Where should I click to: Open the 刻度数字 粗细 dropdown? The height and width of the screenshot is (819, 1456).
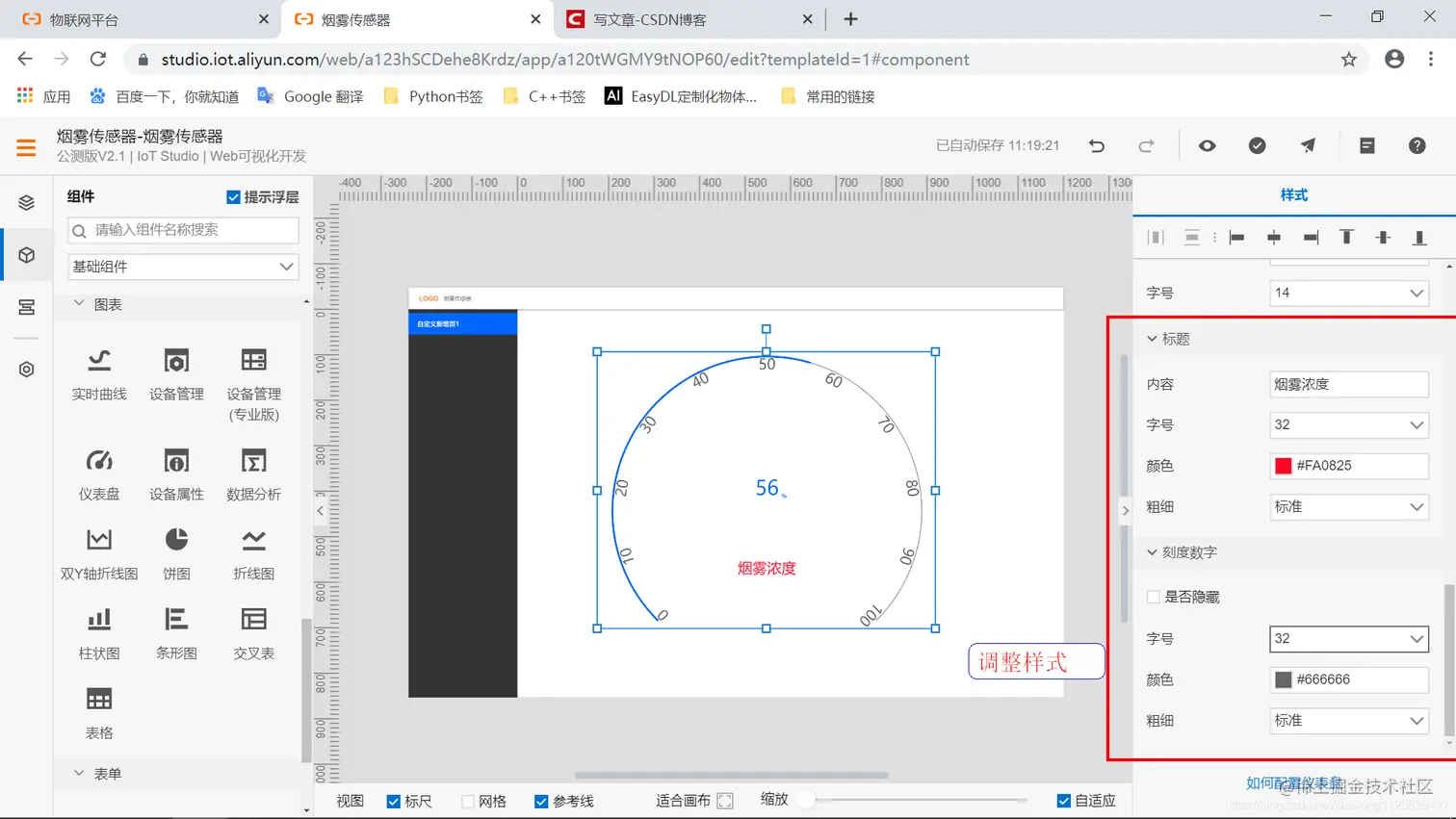point(1348,720)
